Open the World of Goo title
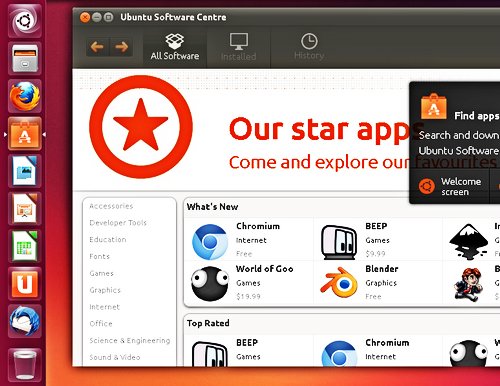This screenshot has height=386, width=500. click(265, 269)
